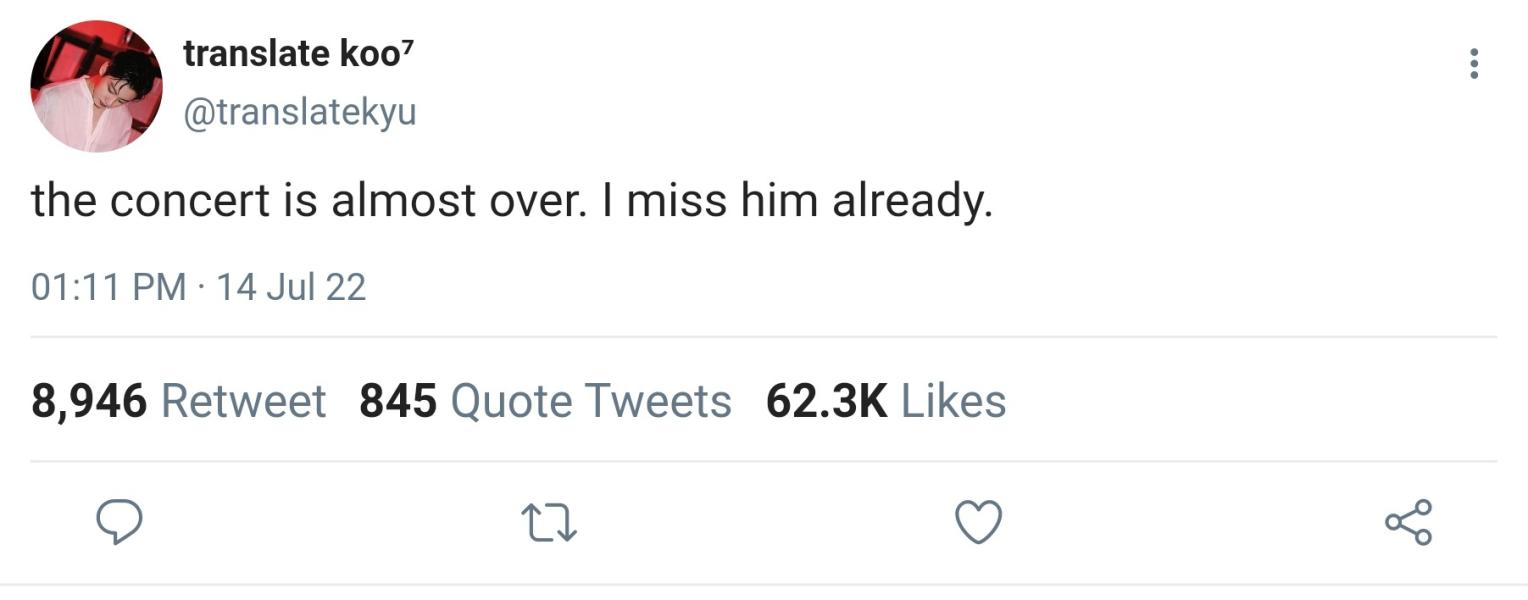This screenshot has width=1528, height=600.
Task: View the "Quote Tweets" list
Action: [x=591, y=401]
